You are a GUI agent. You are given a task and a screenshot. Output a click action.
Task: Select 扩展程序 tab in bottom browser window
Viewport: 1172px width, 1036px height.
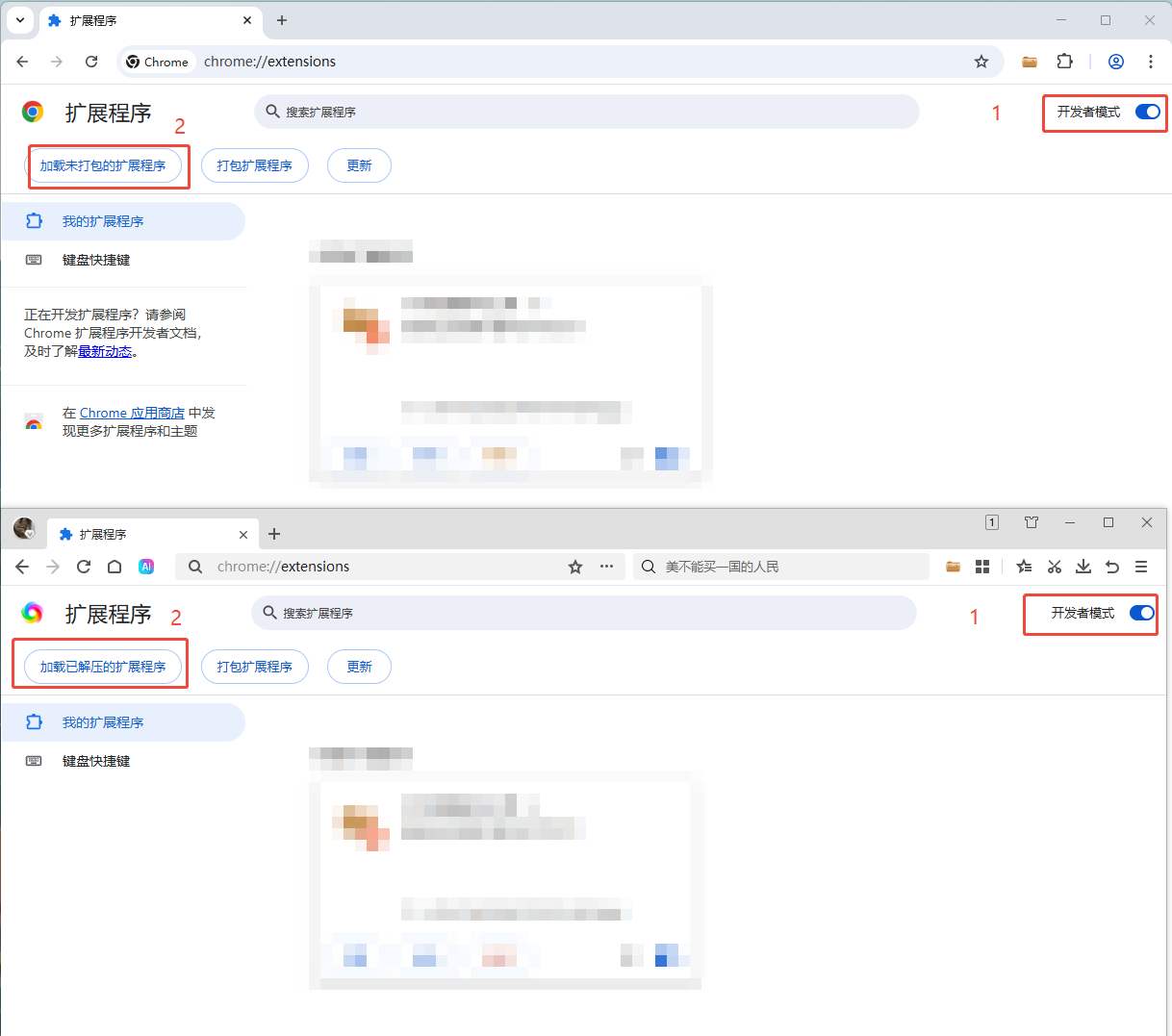[152, 534]
